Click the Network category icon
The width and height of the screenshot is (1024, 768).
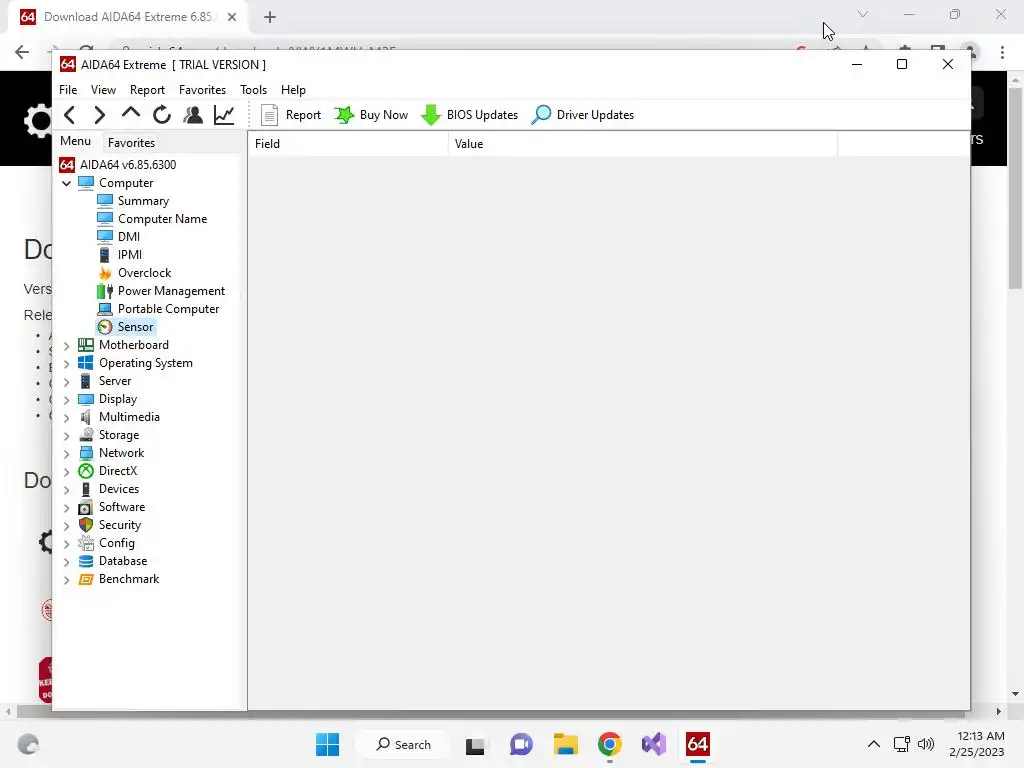tap(86, 453)
